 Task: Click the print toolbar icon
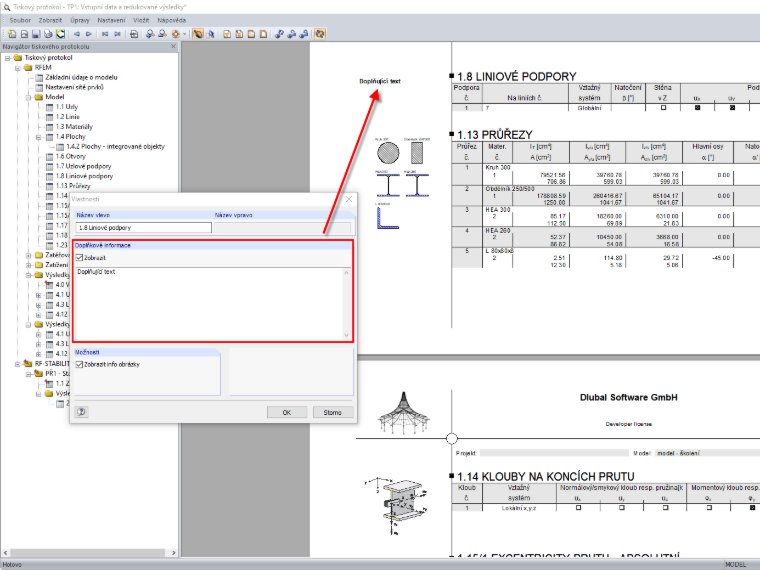[48, 34]
